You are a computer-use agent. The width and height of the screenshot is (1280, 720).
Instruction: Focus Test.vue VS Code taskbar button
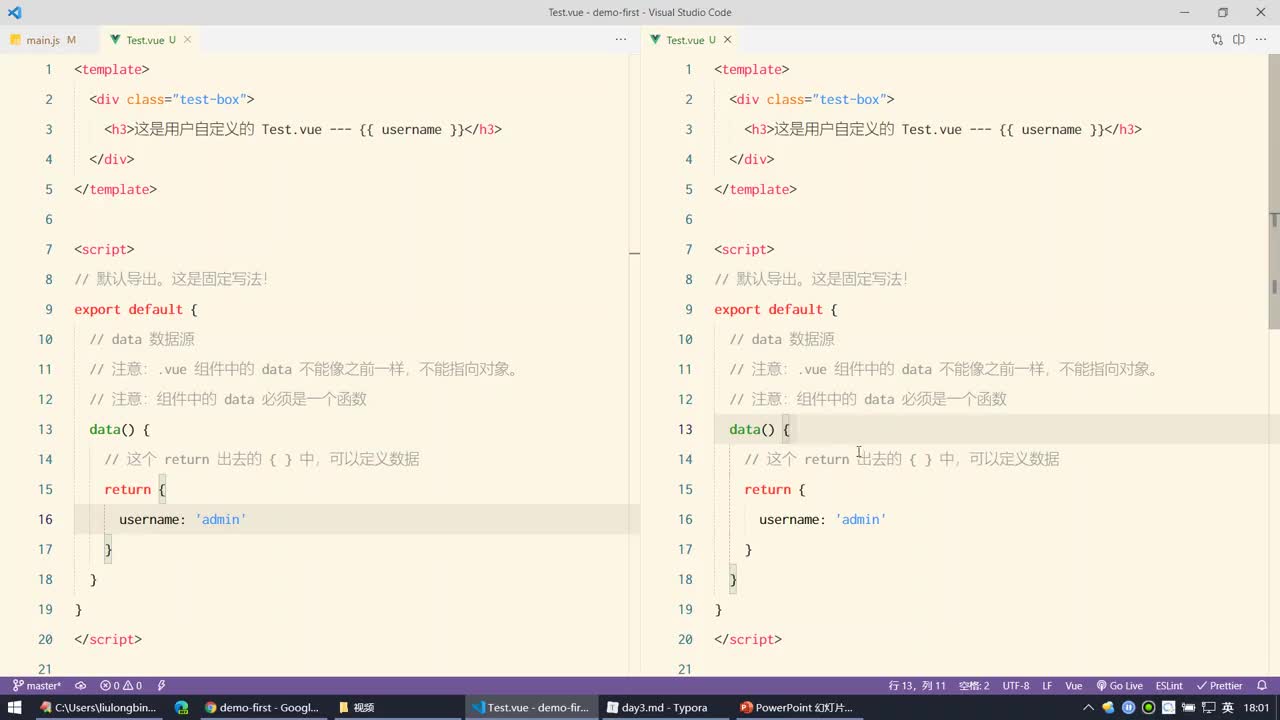coord(530,707)
